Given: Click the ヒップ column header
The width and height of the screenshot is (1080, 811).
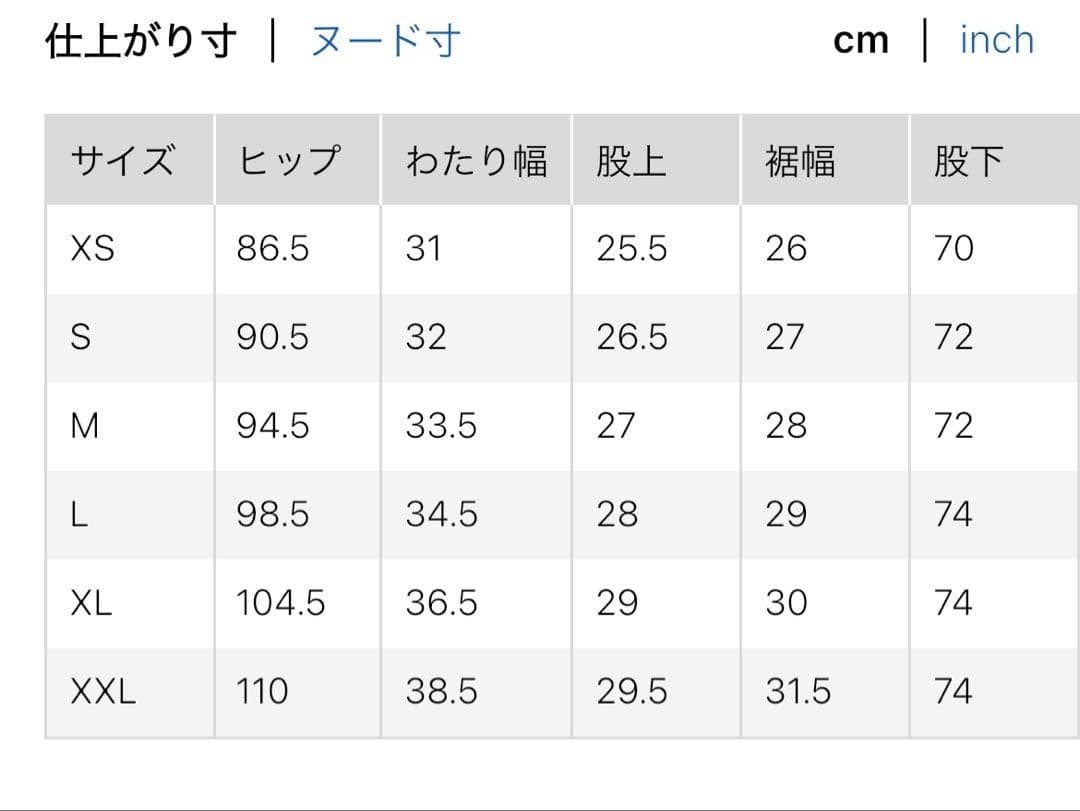Looking at the screenshot, I should tap(289, 161).
